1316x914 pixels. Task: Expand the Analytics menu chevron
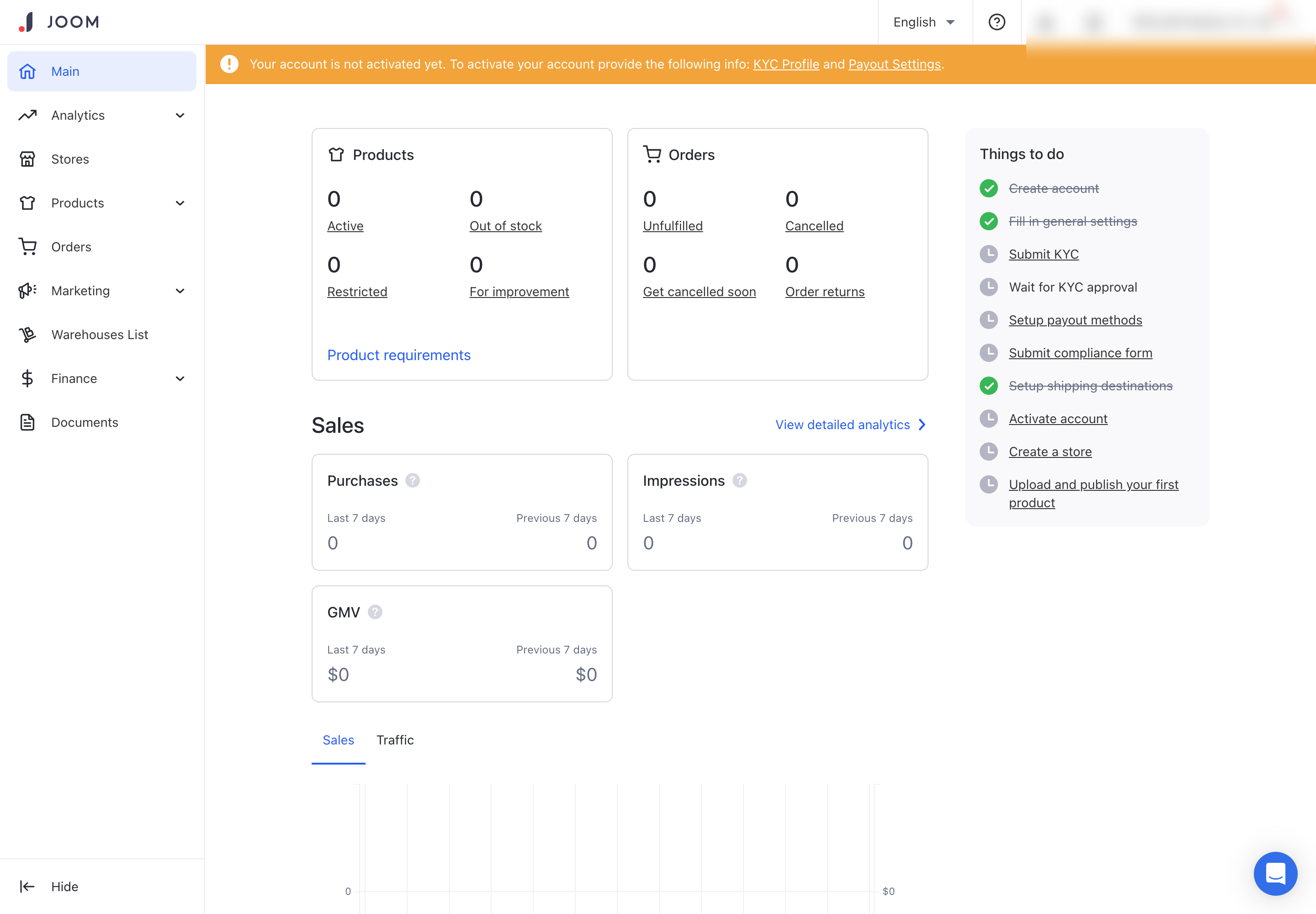tap(180, 116)
